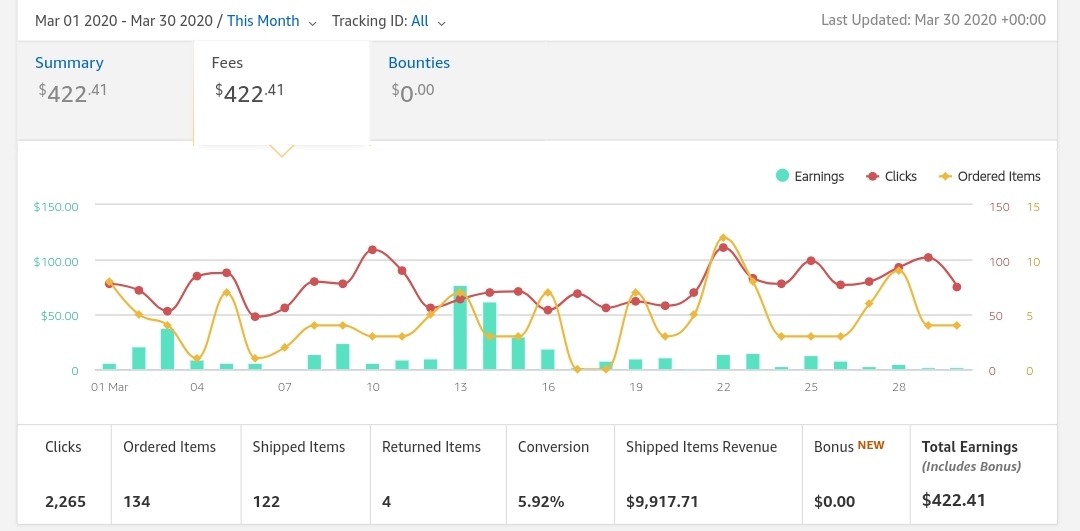Switch to the Summary tab
The height and width of the screenshot is (531, 1080).
tap(70, 63)
